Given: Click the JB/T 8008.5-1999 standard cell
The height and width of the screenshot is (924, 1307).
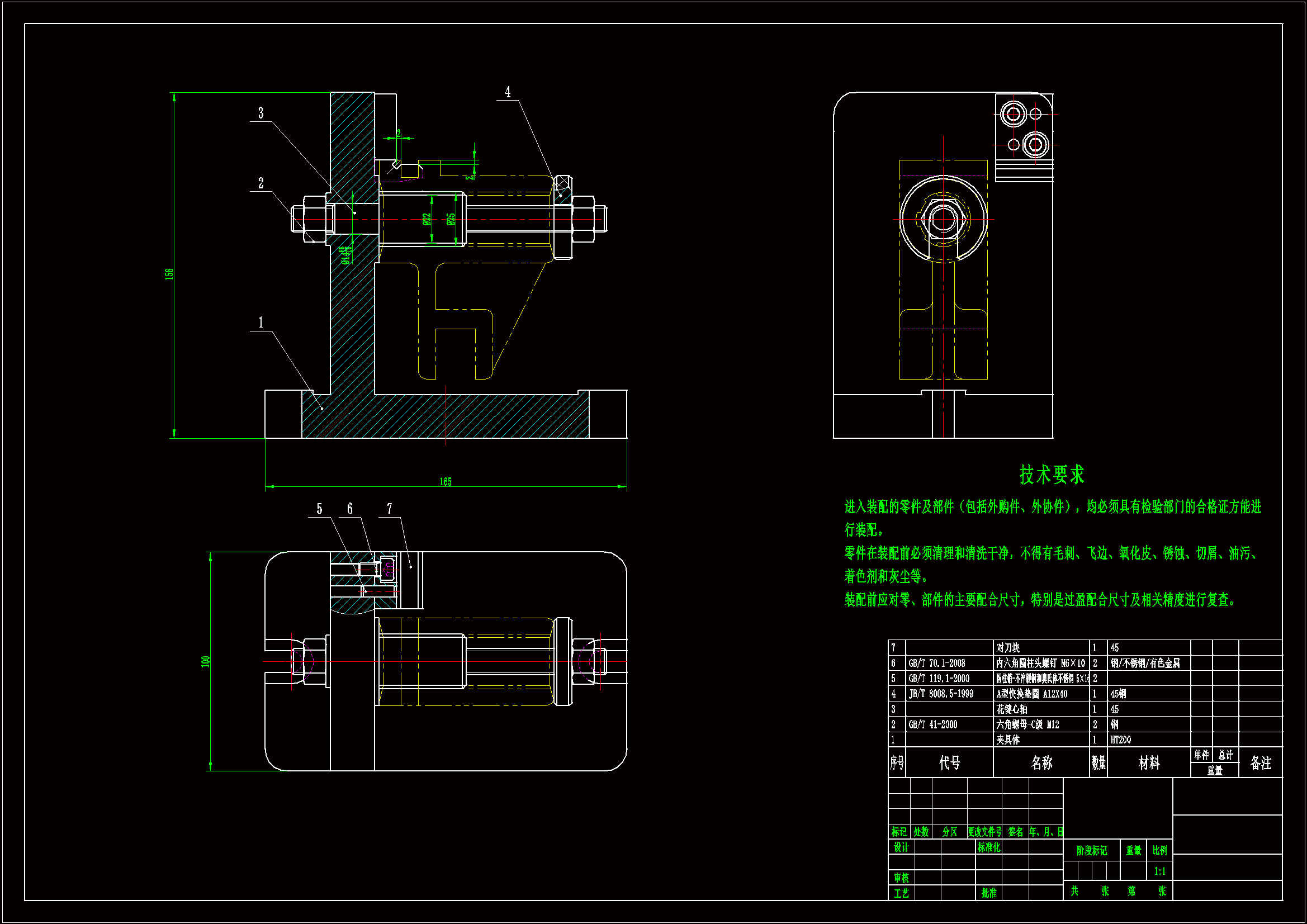Looking at the screenshot, I should click(940, 694).
